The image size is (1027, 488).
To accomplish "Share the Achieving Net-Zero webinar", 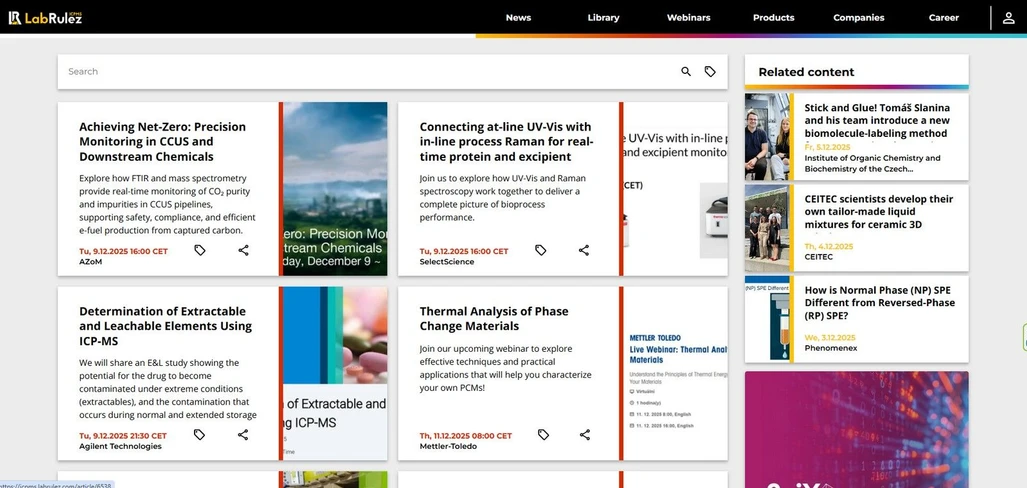I will coord(243,250).
